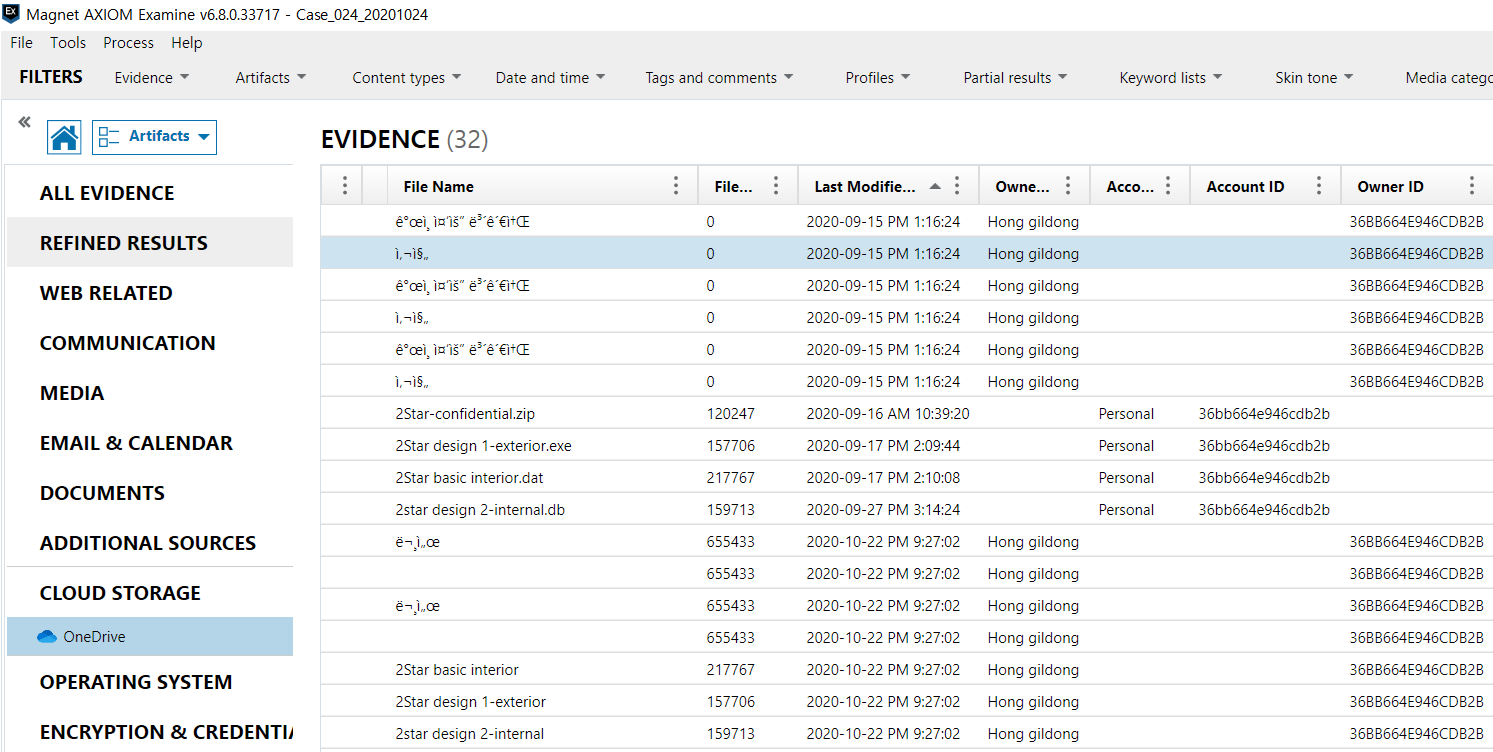
Task: Select CLOUD STORAGE category
Action: point(150,593)
